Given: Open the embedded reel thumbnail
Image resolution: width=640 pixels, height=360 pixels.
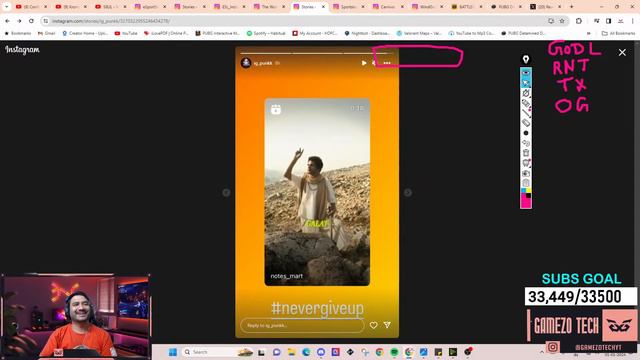Looking at the screenshot, I should coord(317,192).
